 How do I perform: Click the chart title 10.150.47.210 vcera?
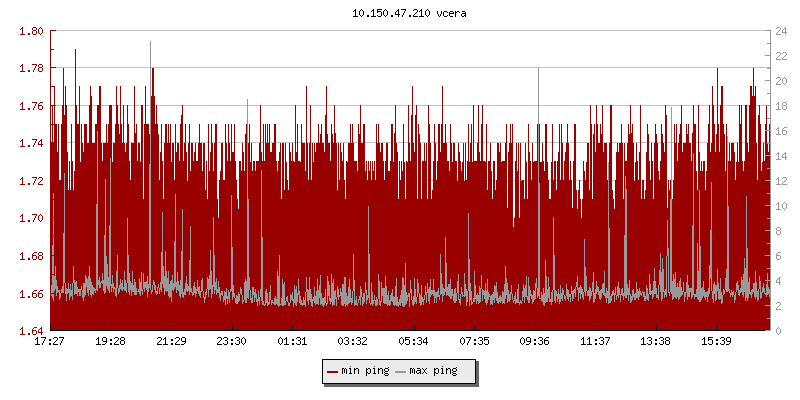400,13
